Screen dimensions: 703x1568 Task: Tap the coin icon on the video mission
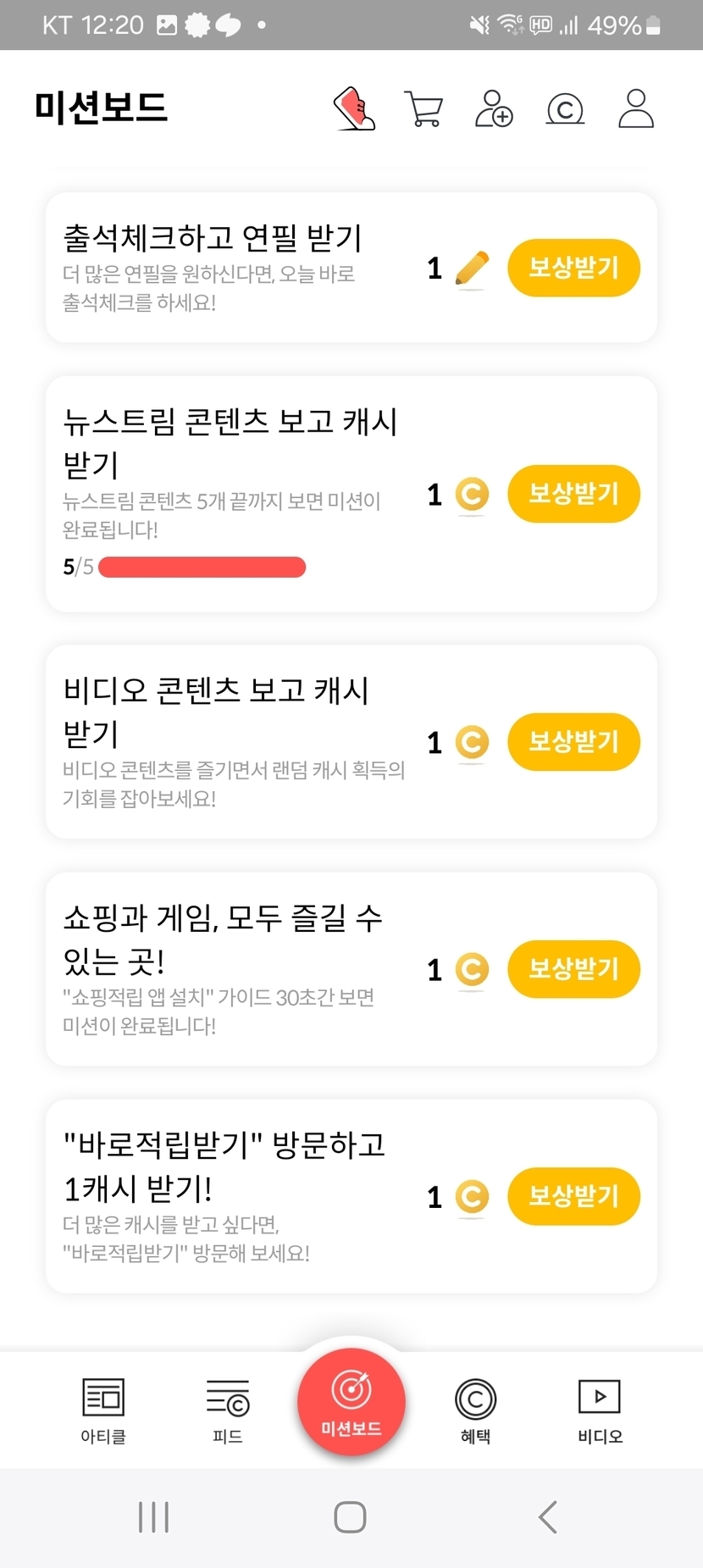point(472,743)
